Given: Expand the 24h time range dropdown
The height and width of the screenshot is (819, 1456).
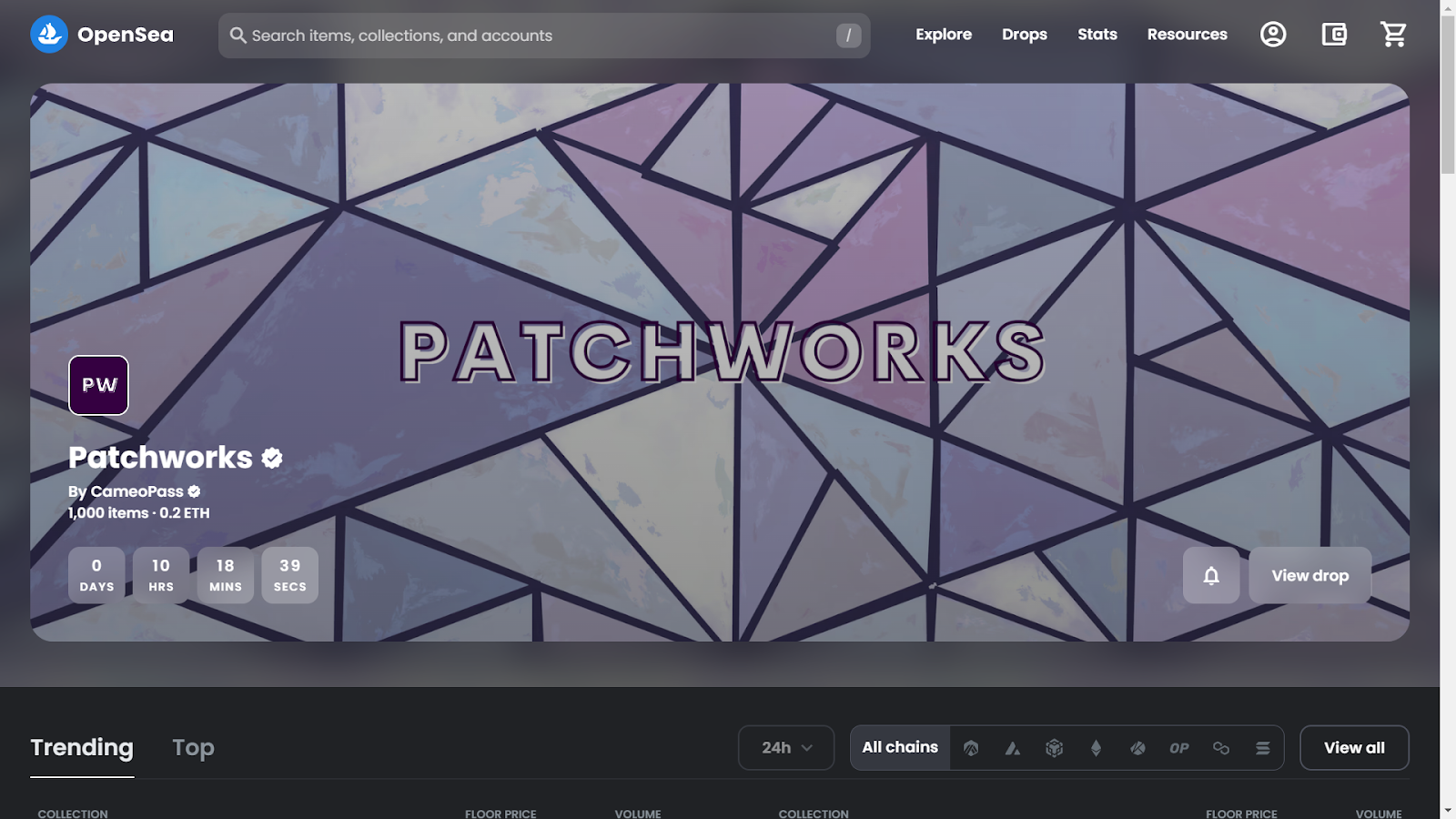Looking at the screenshot, I should coord(786,748).
